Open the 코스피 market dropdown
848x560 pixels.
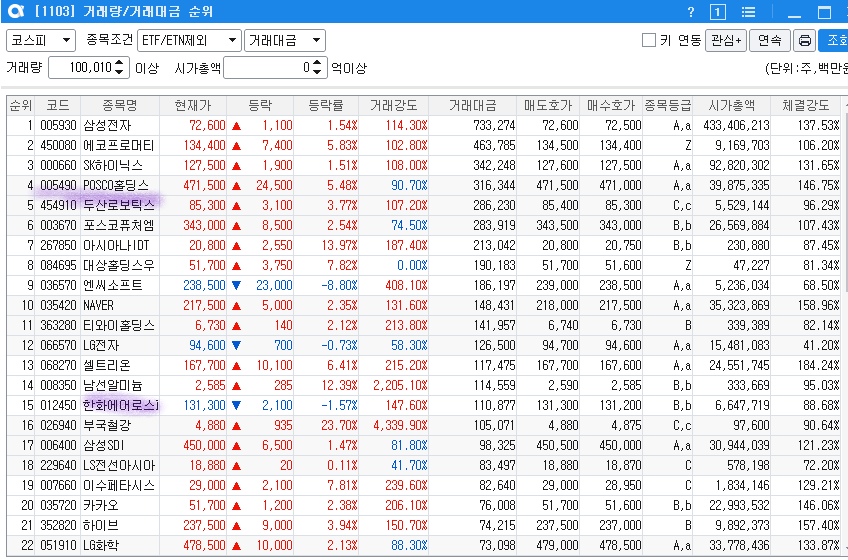pyautogui.click(x=41, y=41)
